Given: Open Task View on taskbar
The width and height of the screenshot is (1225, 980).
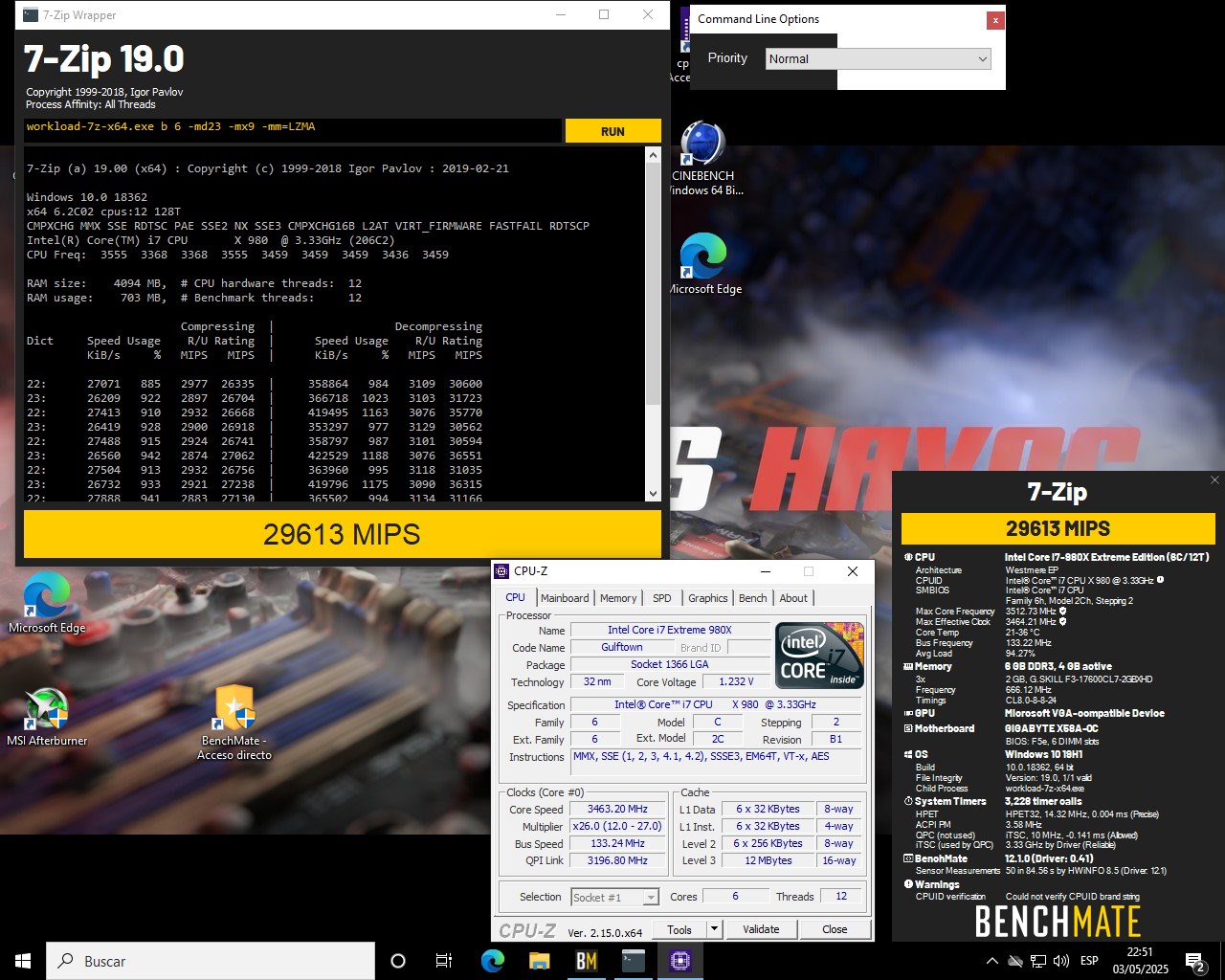Looking at the screenshot, I should tap(444, 961).
